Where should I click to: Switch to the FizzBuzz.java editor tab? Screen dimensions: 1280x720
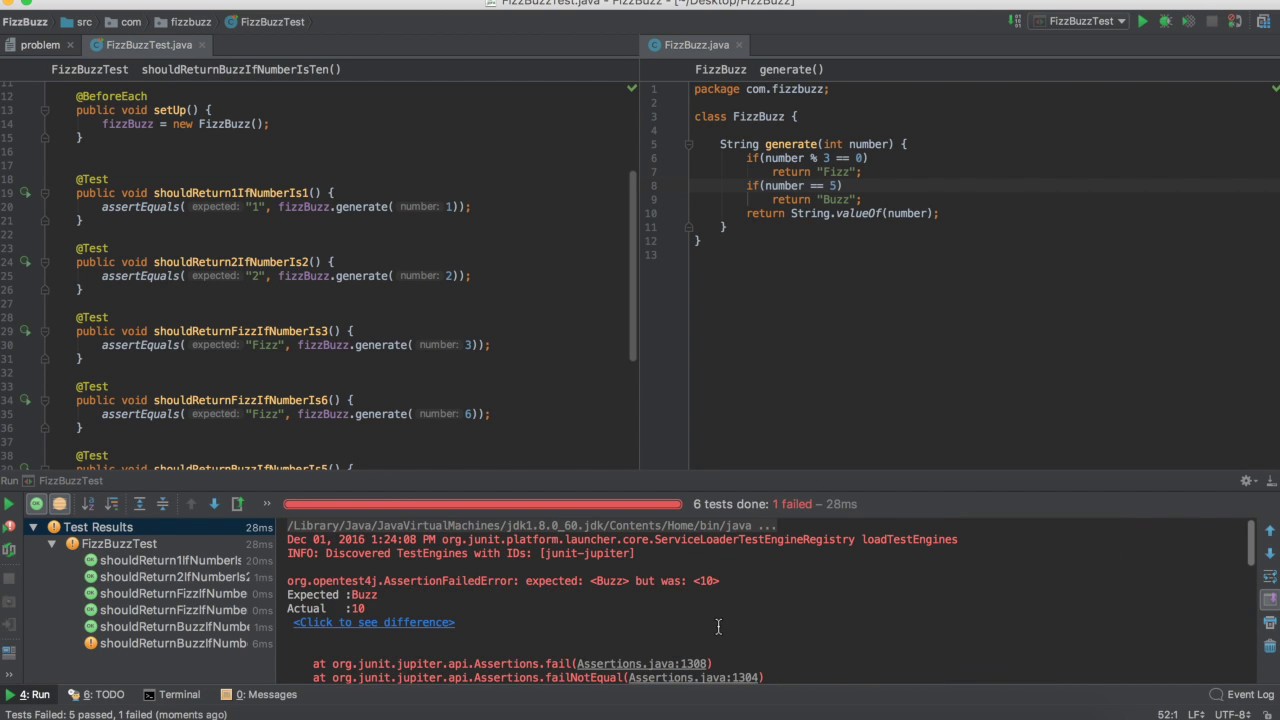click(697, 45)
